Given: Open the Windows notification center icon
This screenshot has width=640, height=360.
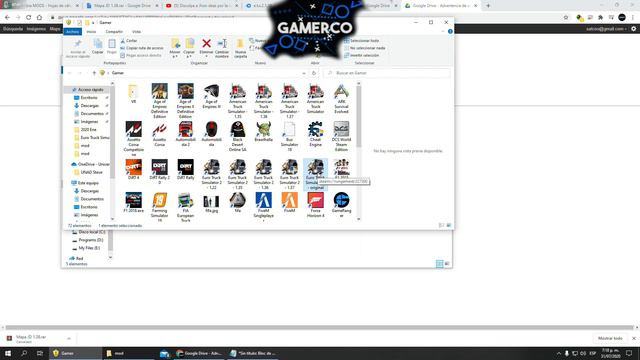Looking at the screenshot, I should [x=629, y=353].
